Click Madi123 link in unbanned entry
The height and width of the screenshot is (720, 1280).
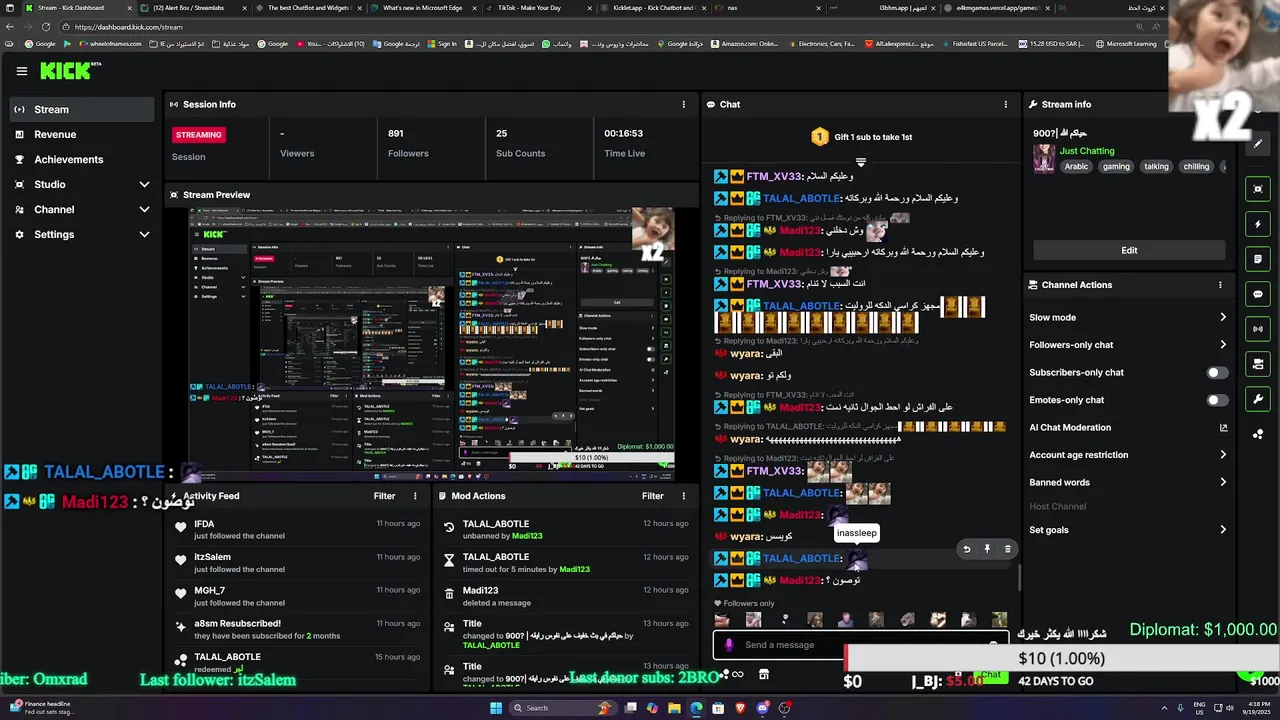527,536
